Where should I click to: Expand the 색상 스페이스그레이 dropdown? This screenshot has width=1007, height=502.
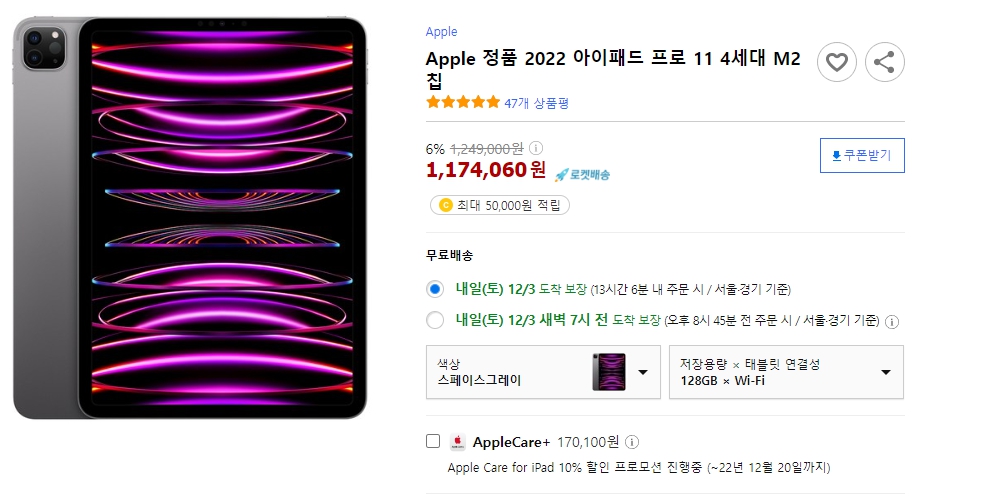point(543,372)
